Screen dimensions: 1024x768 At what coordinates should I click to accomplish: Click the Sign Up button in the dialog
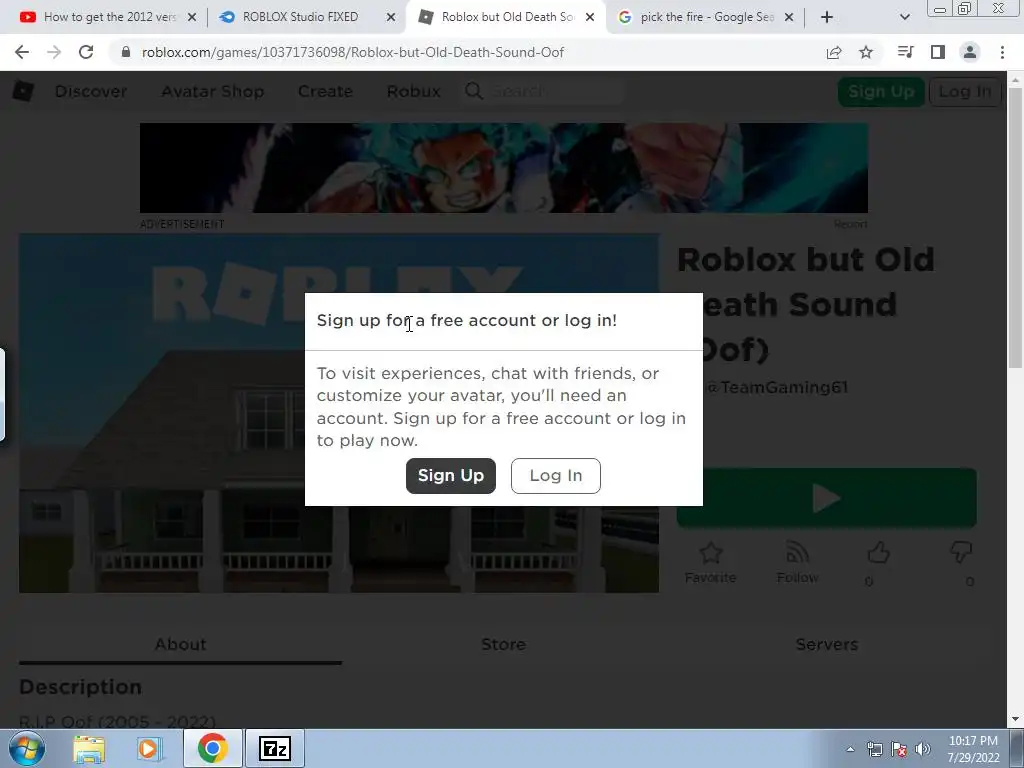[x=451, y=475]
